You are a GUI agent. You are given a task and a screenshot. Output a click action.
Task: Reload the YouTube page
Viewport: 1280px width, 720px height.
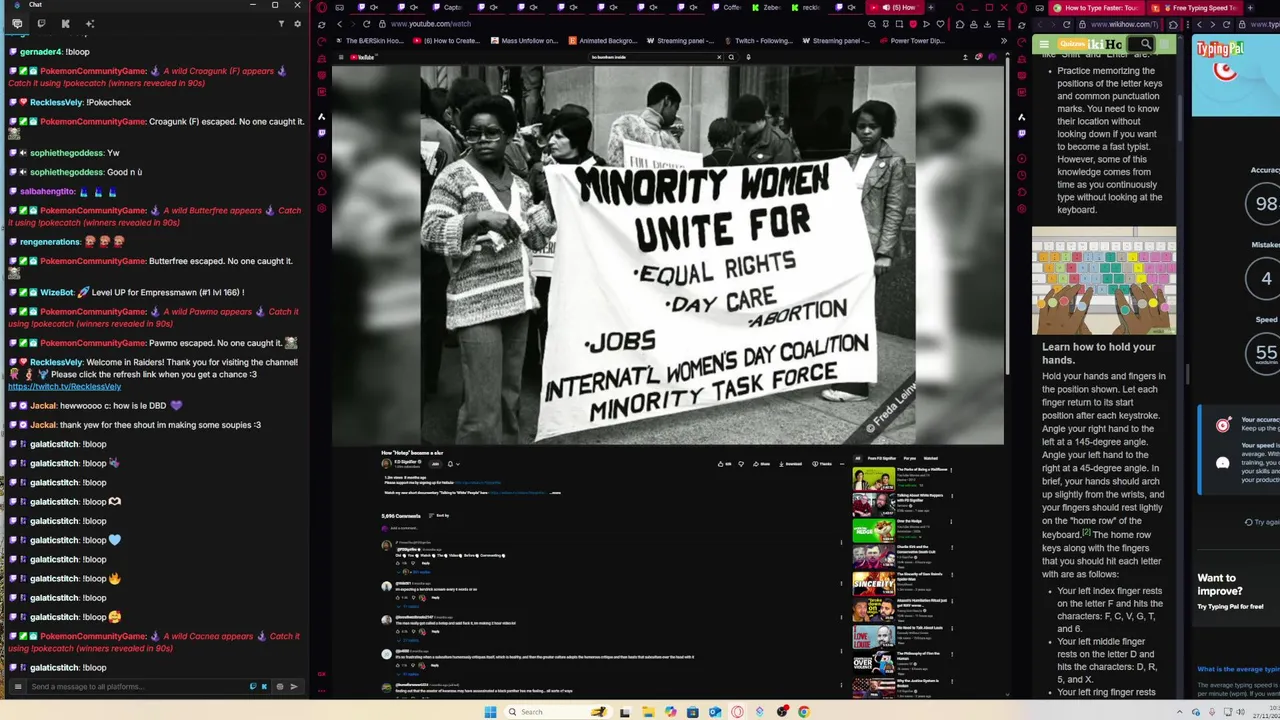[x=367, y=24]
